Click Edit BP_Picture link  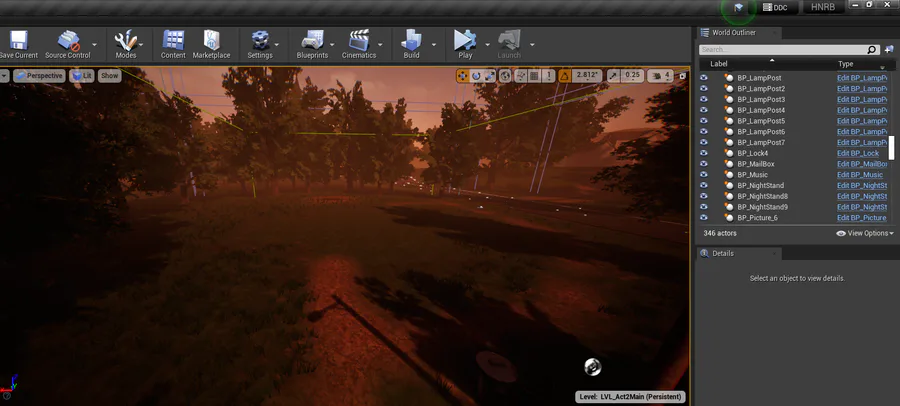tap(862, 218)
